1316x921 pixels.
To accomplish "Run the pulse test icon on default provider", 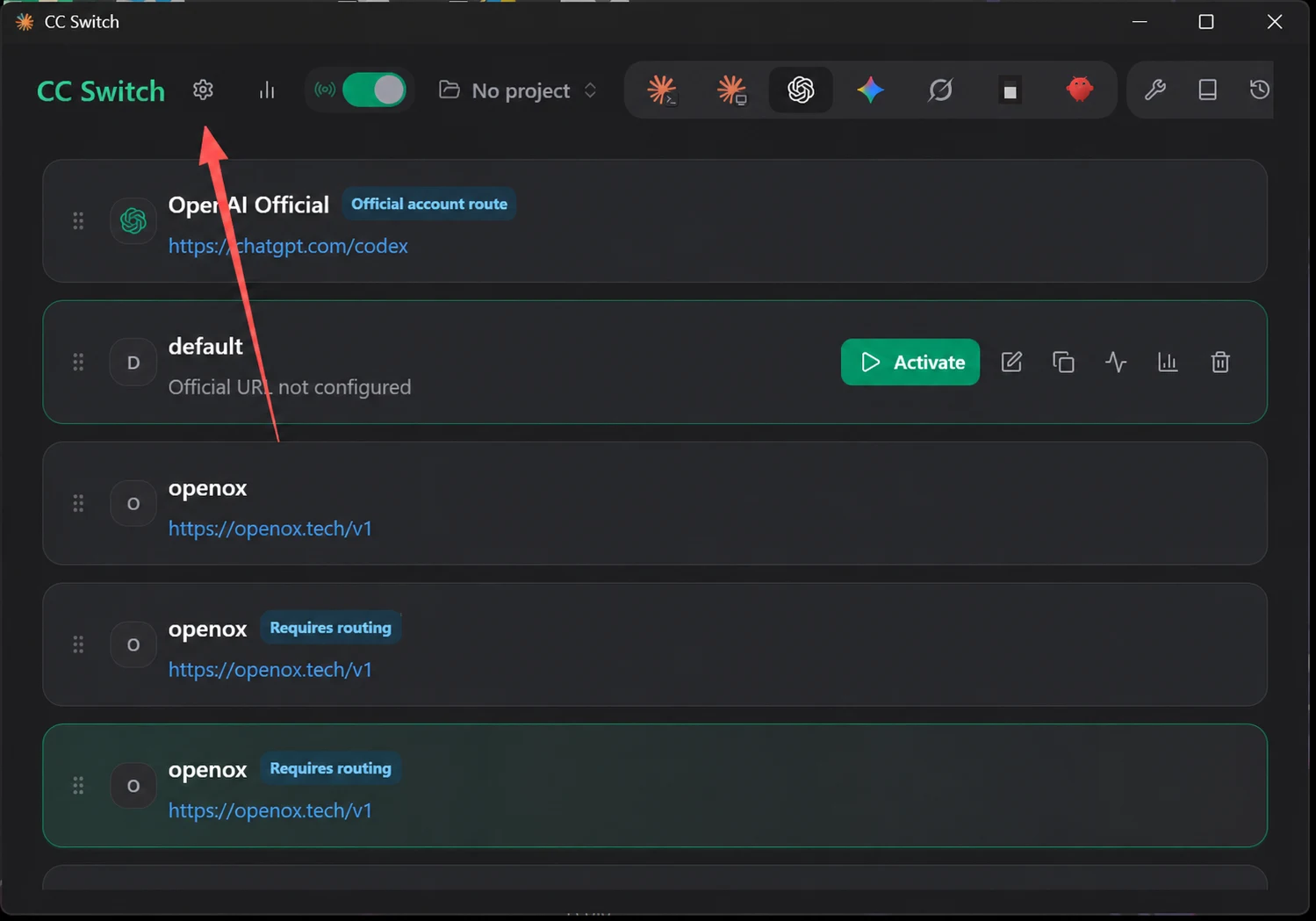I will [1116, 362].
